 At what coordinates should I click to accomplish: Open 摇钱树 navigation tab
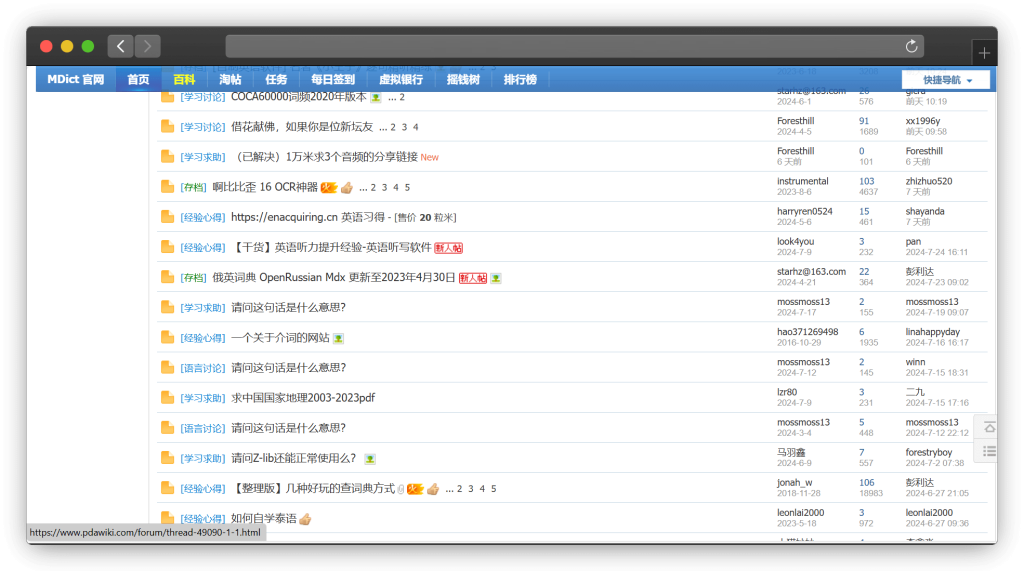463,79
